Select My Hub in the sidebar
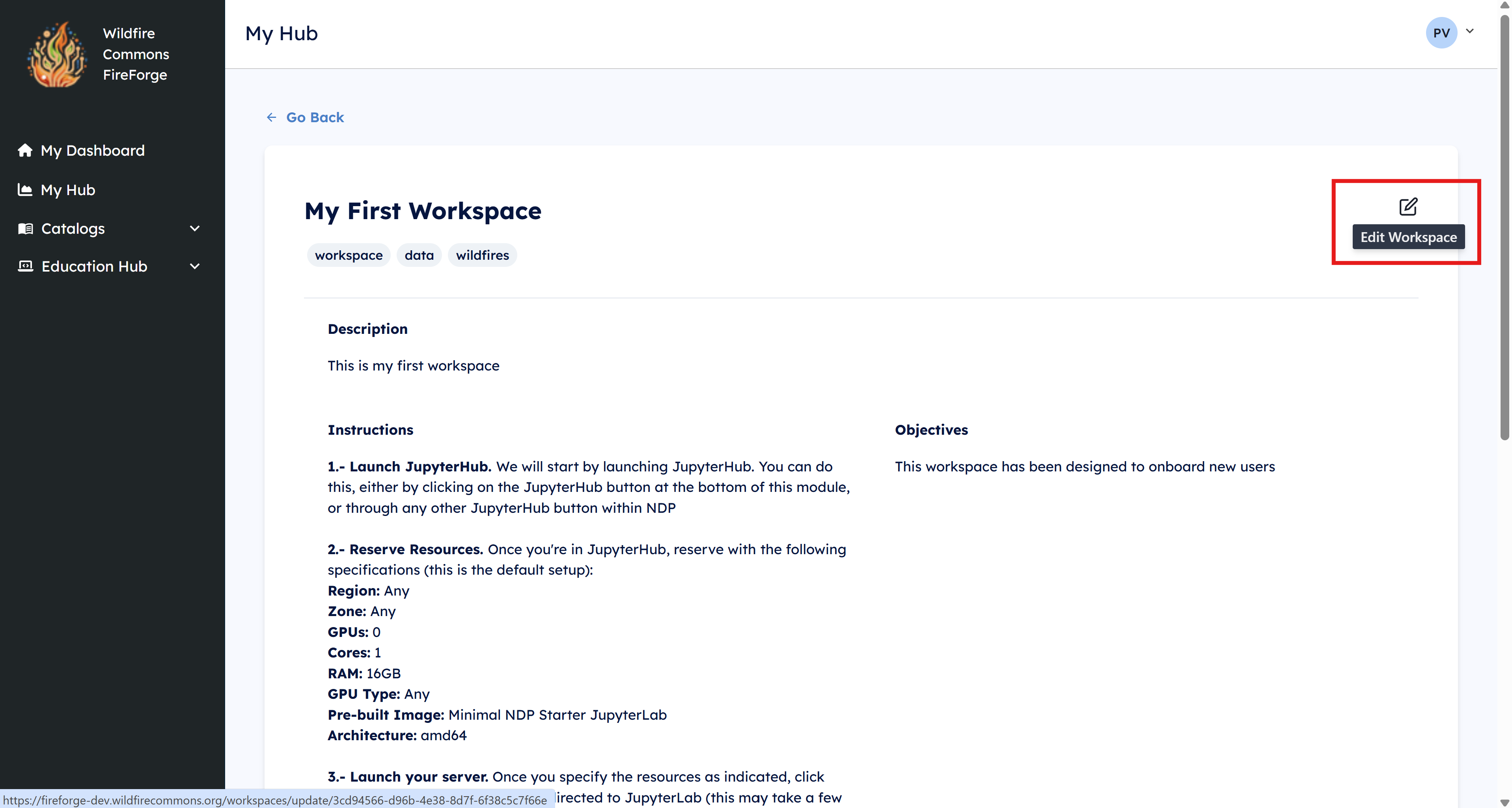The width and height of the screenshot is (1512, 808). (68, 190)
